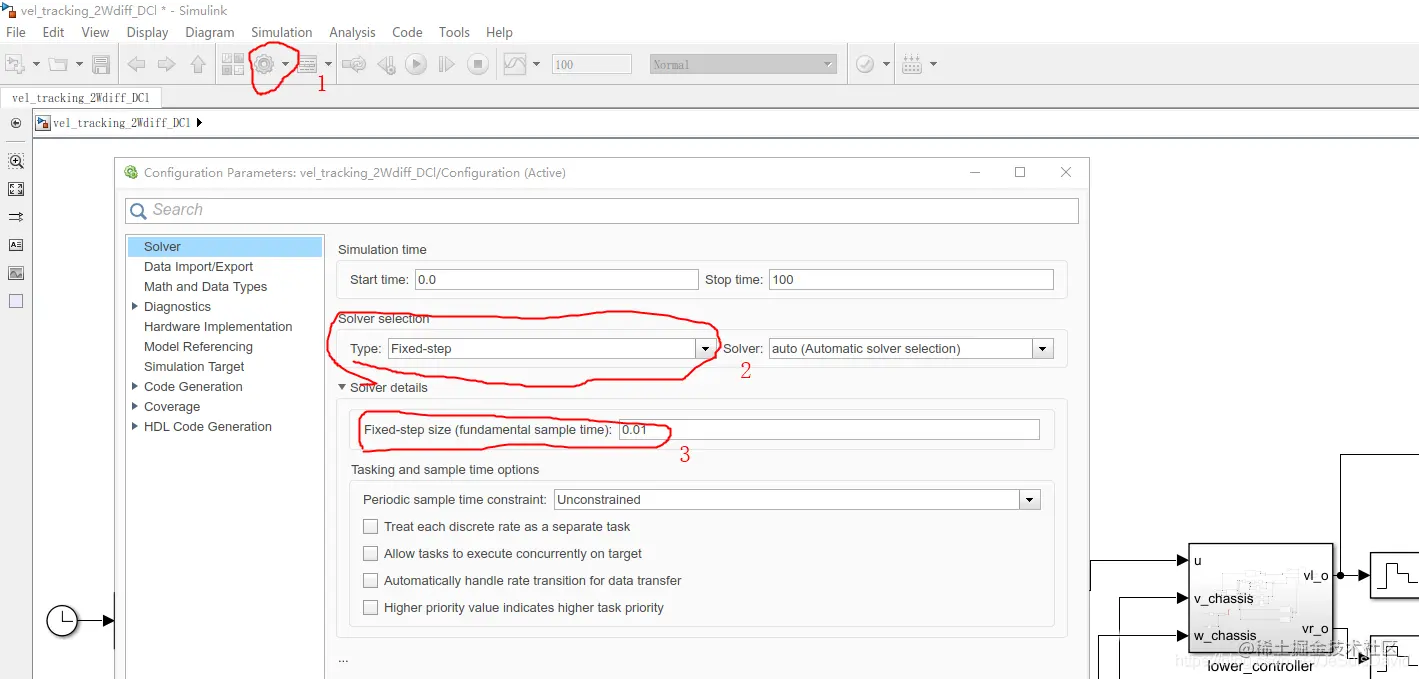
Task: Click the Sample Time Display arrows icon
Action: 16,216
